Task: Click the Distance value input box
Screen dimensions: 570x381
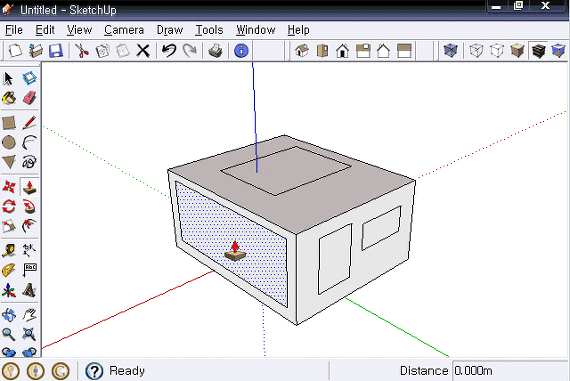Action: click(510, 371)
